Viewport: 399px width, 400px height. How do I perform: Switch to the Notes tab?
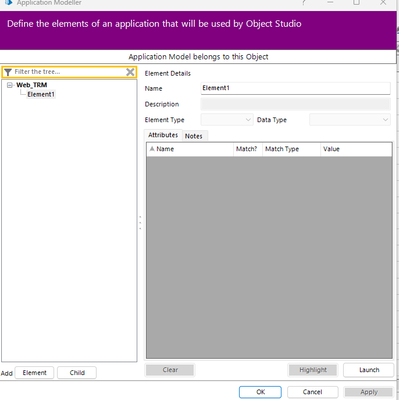click(194, 136)
